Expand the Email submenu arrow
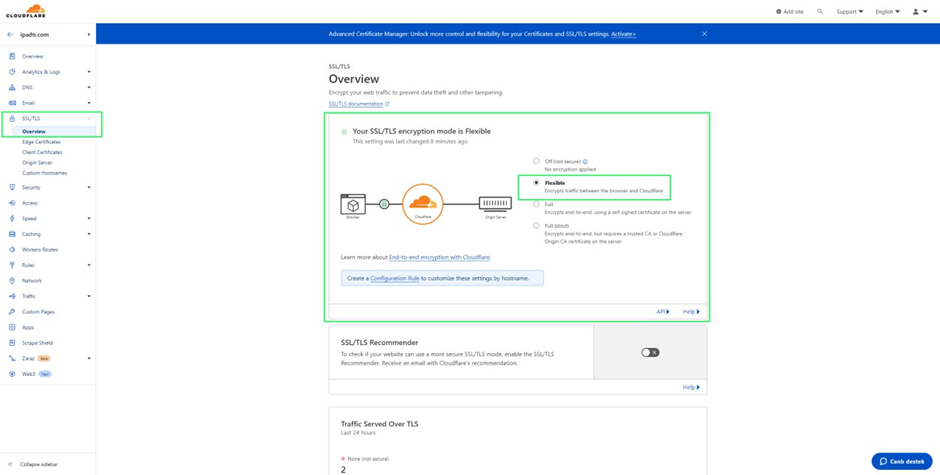This screenshot has width=940, height=475. tap(89, 103)
